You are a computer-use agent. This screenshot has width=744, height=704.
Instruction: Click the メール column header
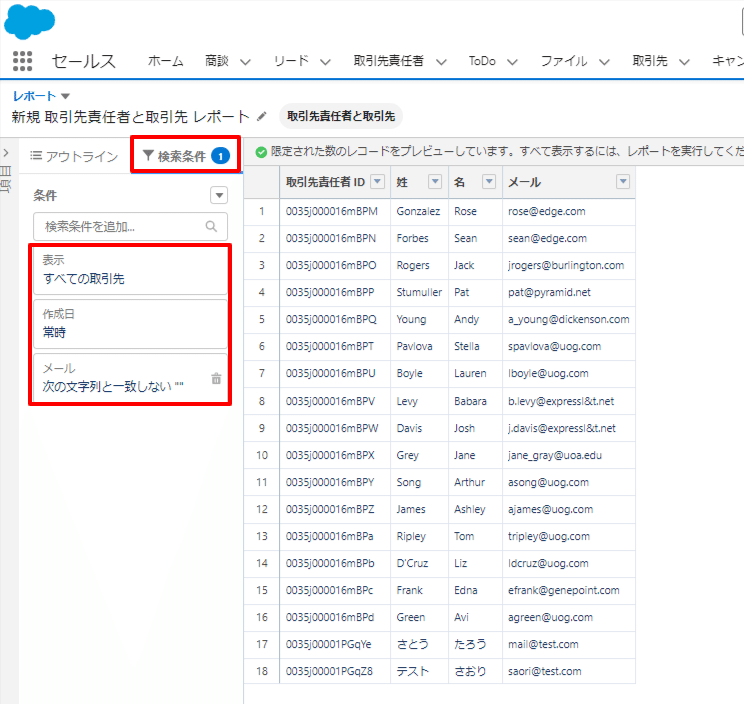[568, 182]
